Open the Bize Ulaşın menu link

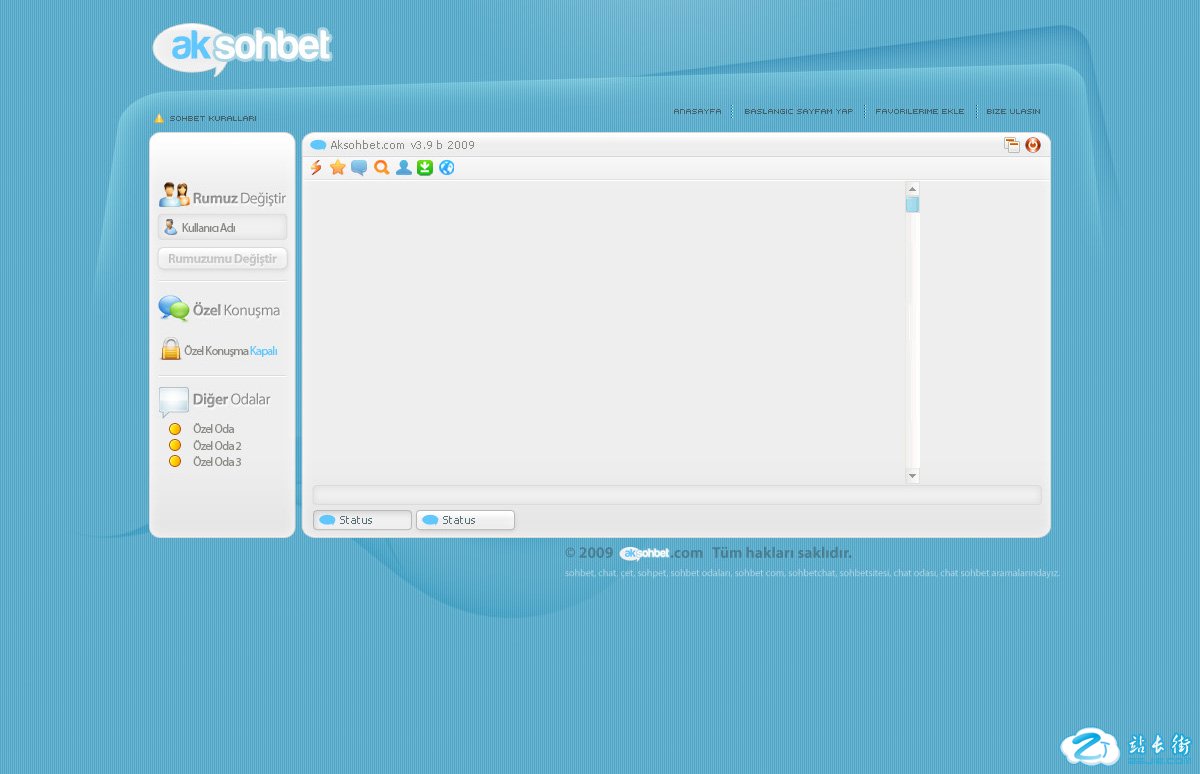1013,112
